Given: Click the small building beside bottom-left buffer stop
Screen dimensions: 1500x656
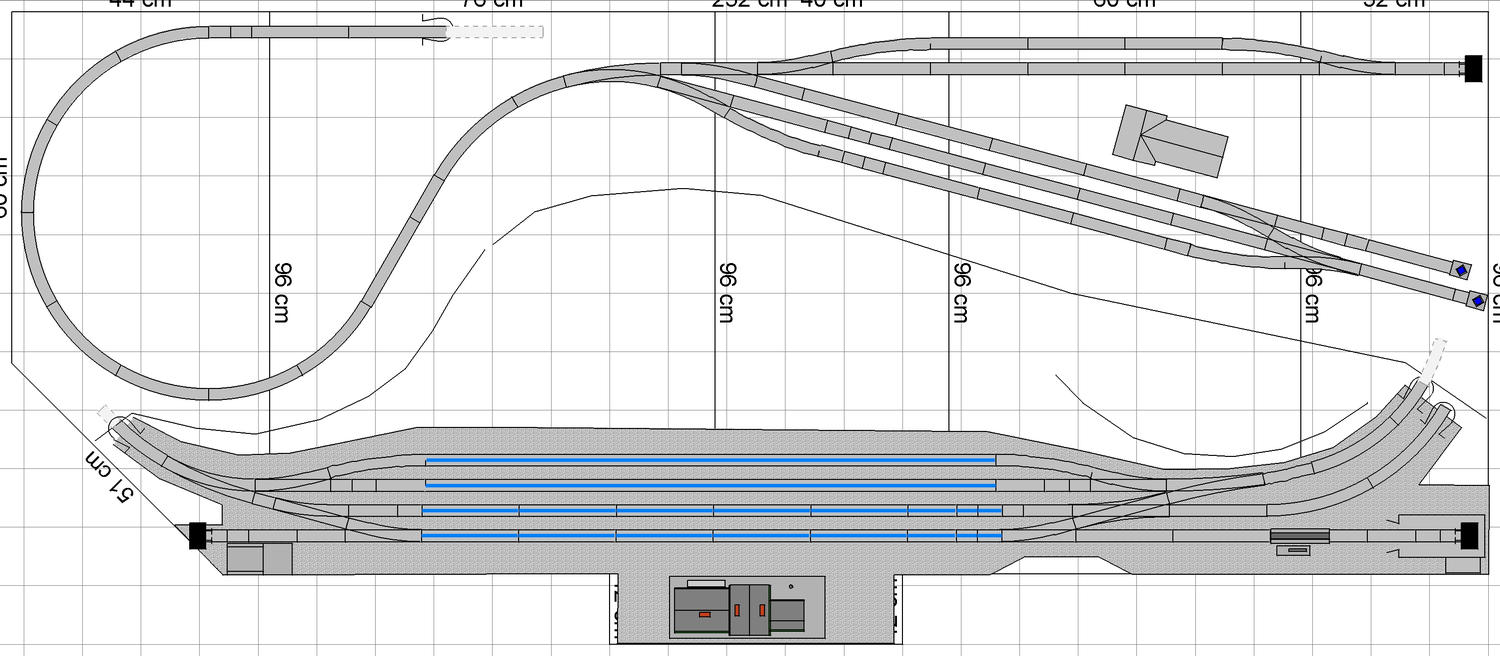Looking at the screenshot, I should click(259, 558).
